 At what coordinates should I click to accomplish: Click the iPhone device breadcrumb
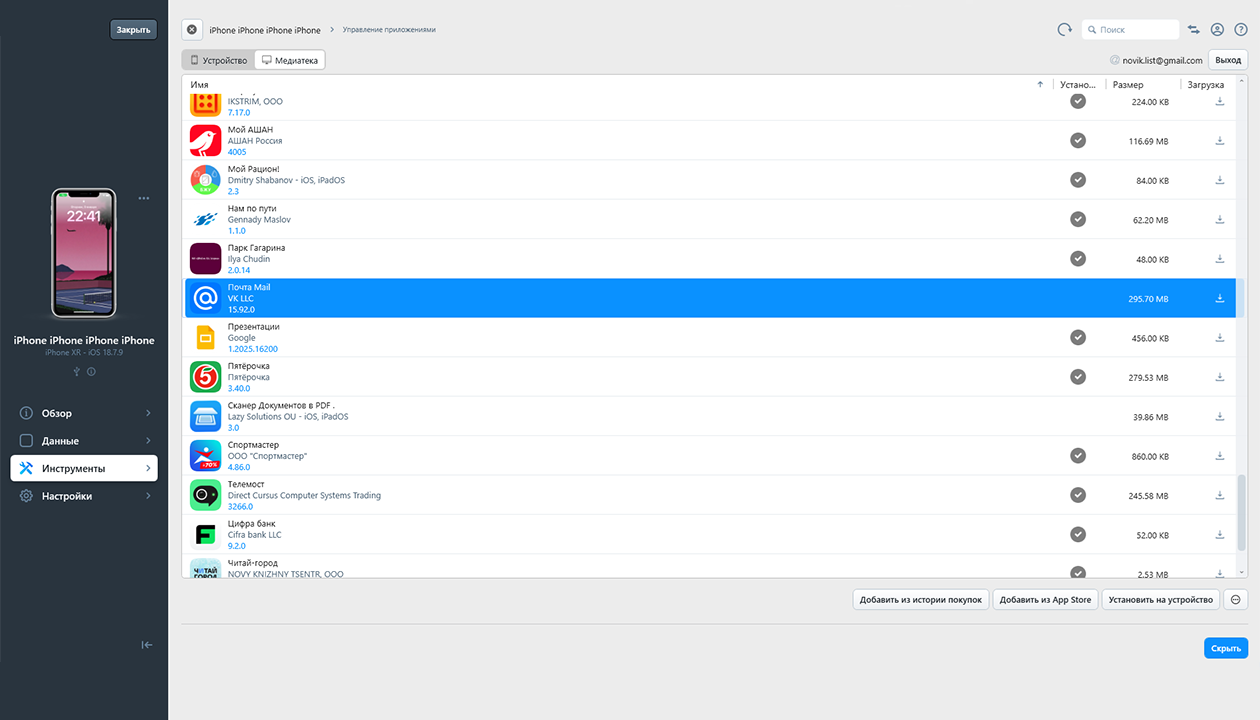[x=265, y=30]
